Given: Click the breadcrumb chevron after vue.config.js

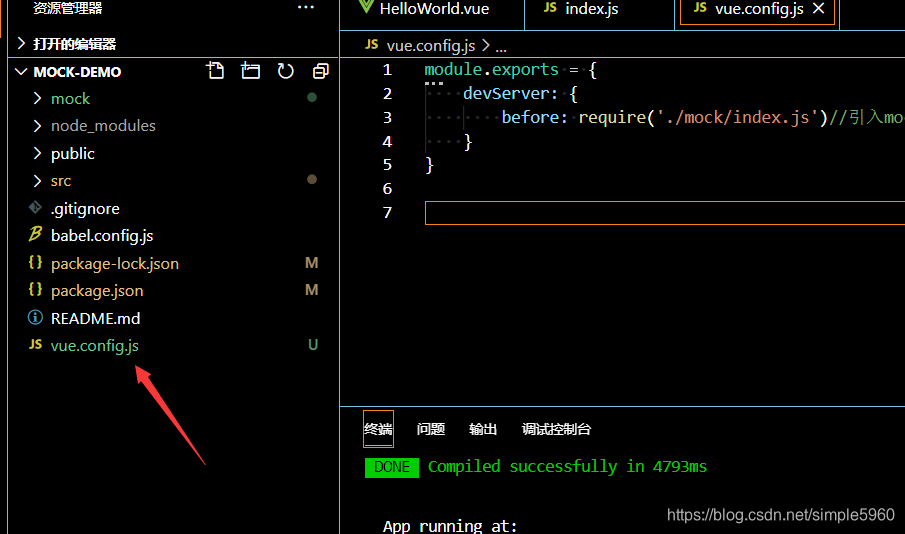Looking at the screenshot, I should point(485,45).
